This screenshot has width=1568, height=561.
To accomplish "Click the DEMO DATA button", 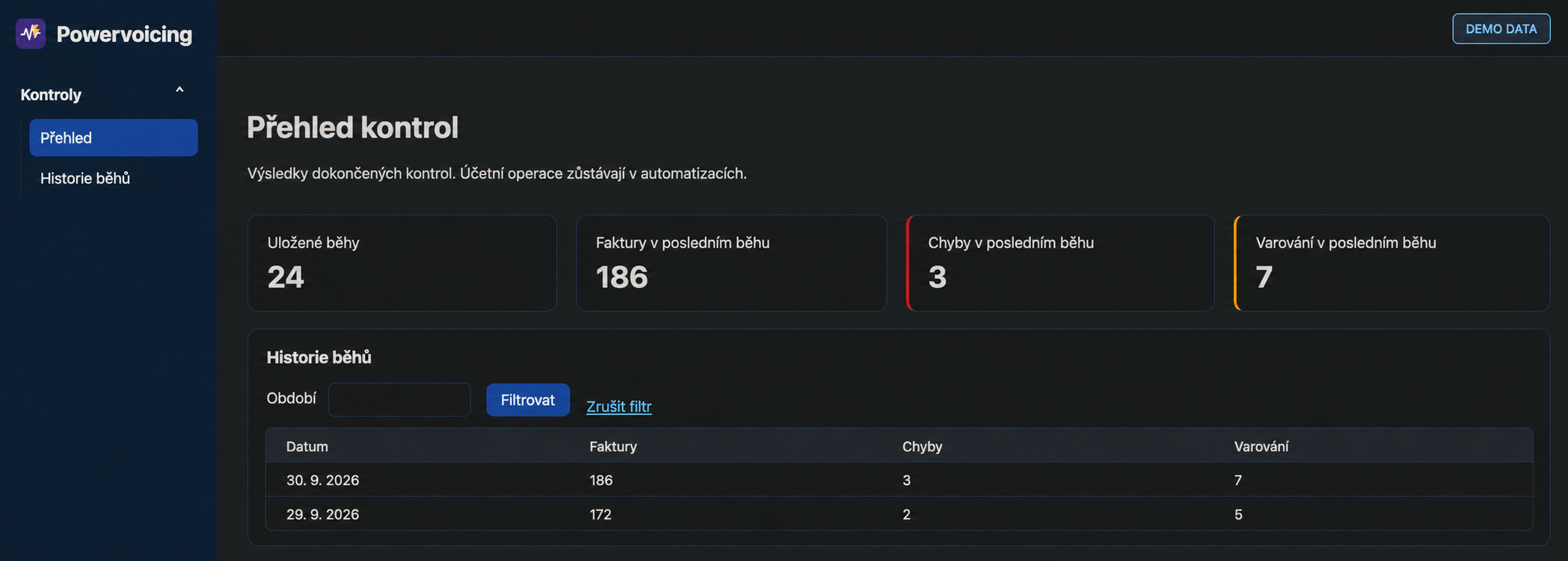I will tap(1501, 29).
